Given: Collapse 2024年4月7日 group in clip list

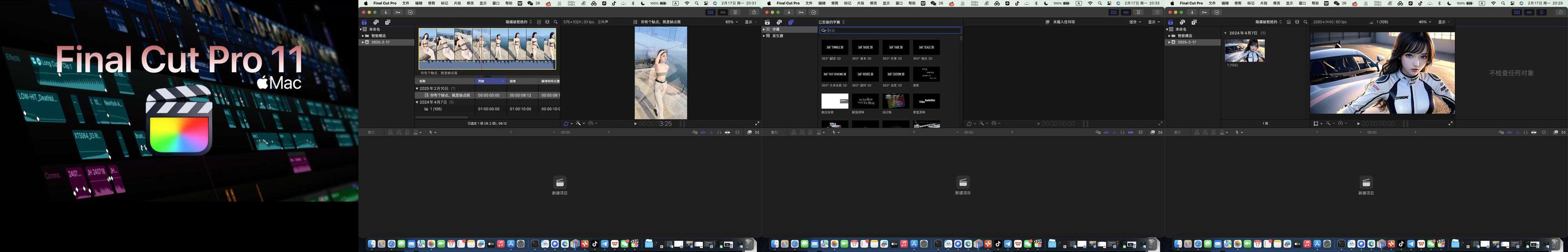Looking at the screenshot, I should (417, 102).
